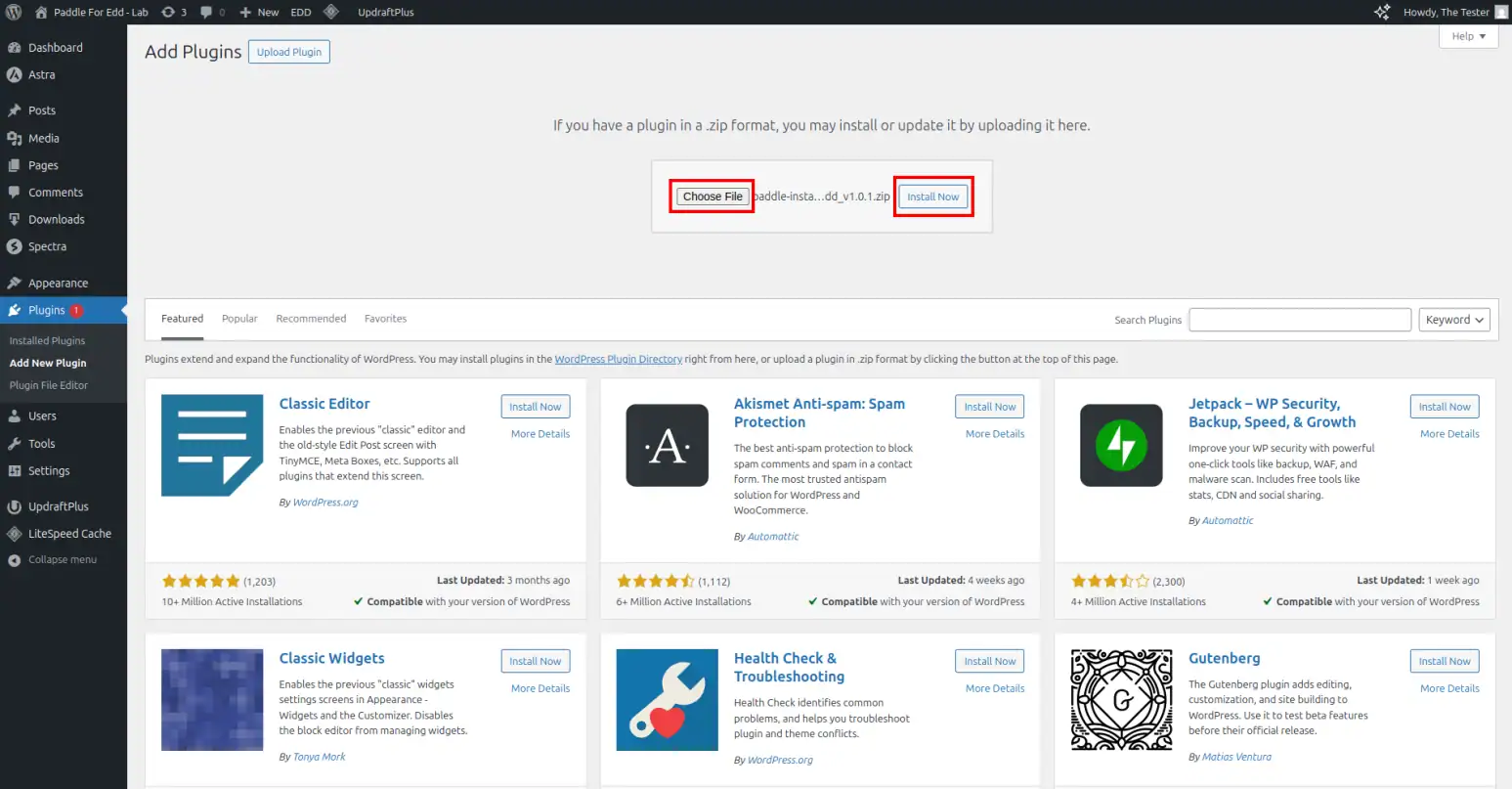Image resolution: width=1512 pixels, height=789 pixels.
Task: Install the Jetpack plugin
Action: coord(1445,407)
